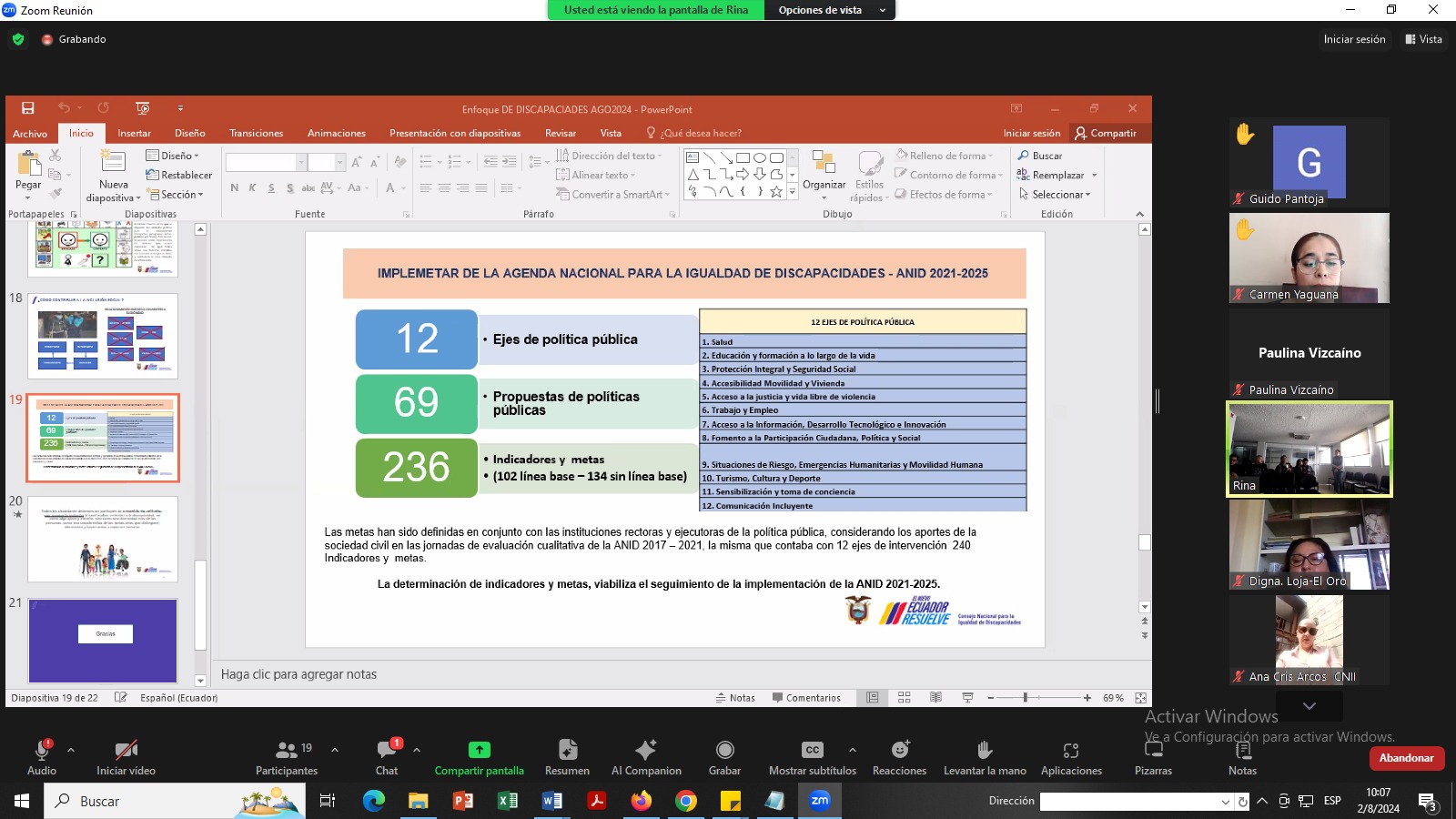
Task: Open the Seleccionar dropdown
Action: point(1054,195)
